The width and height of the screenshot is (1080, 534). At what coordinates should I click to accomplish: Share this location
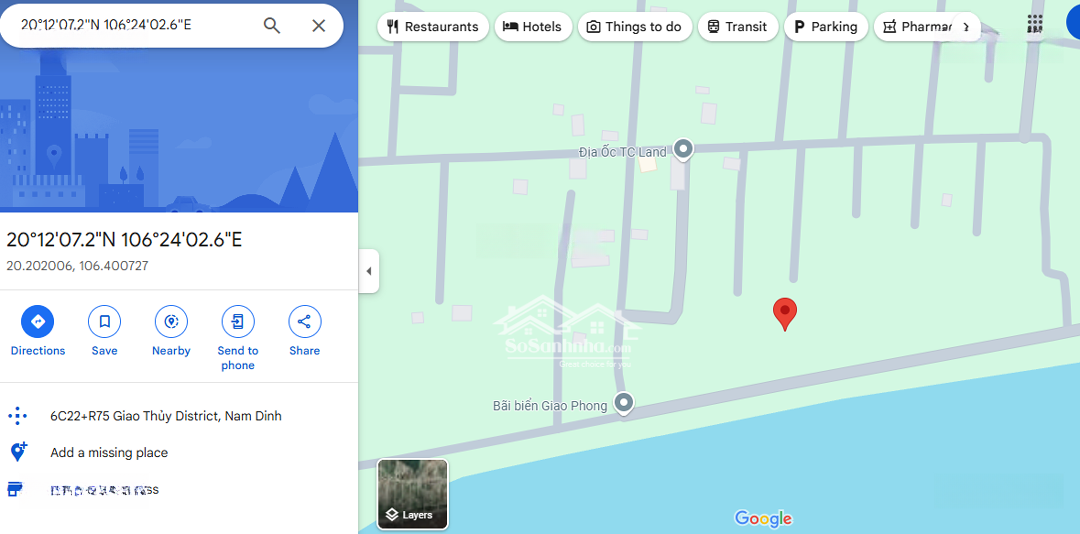(x=304, y=331)
